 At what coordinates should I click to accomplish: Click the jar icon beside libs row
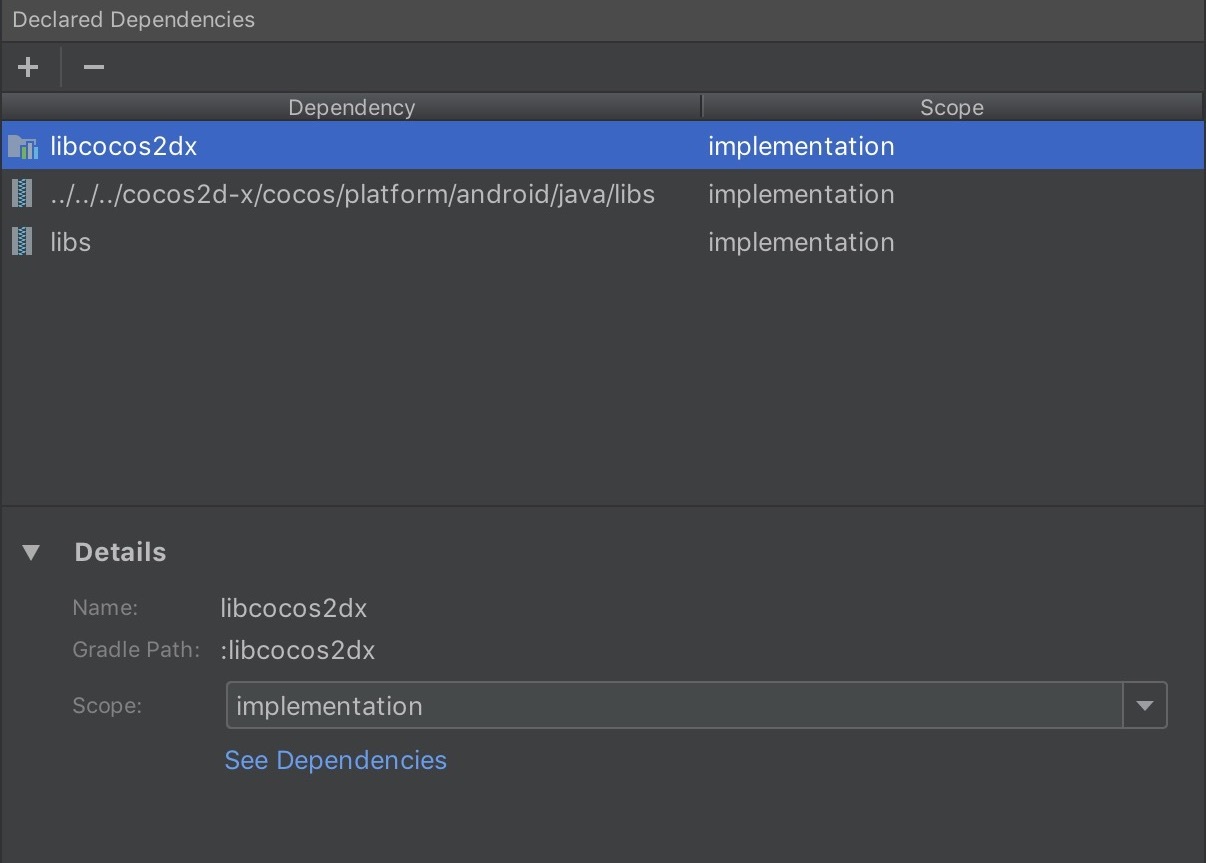click(21, 242)
